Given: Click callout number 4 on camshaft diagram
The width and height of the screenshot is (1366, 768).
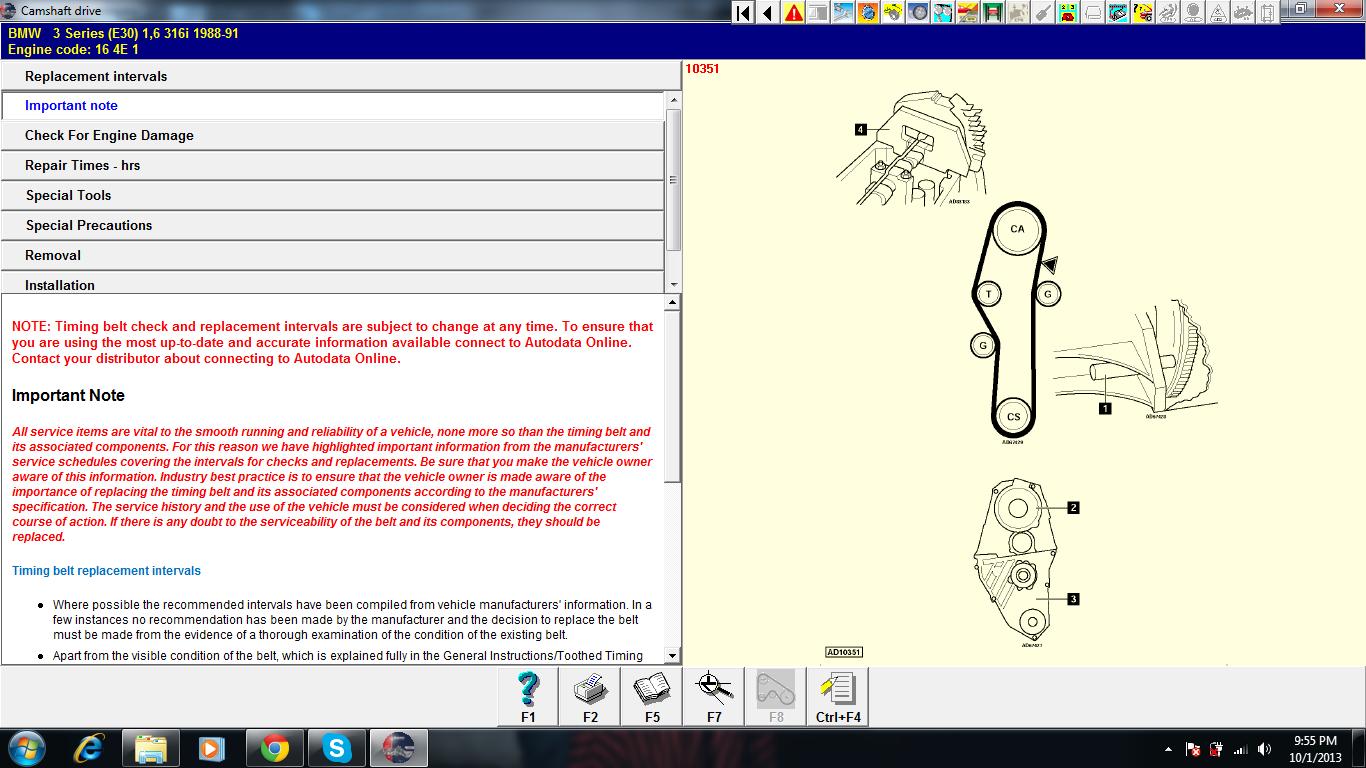Looking at the screenshot, I should click(x=860, y=129).
